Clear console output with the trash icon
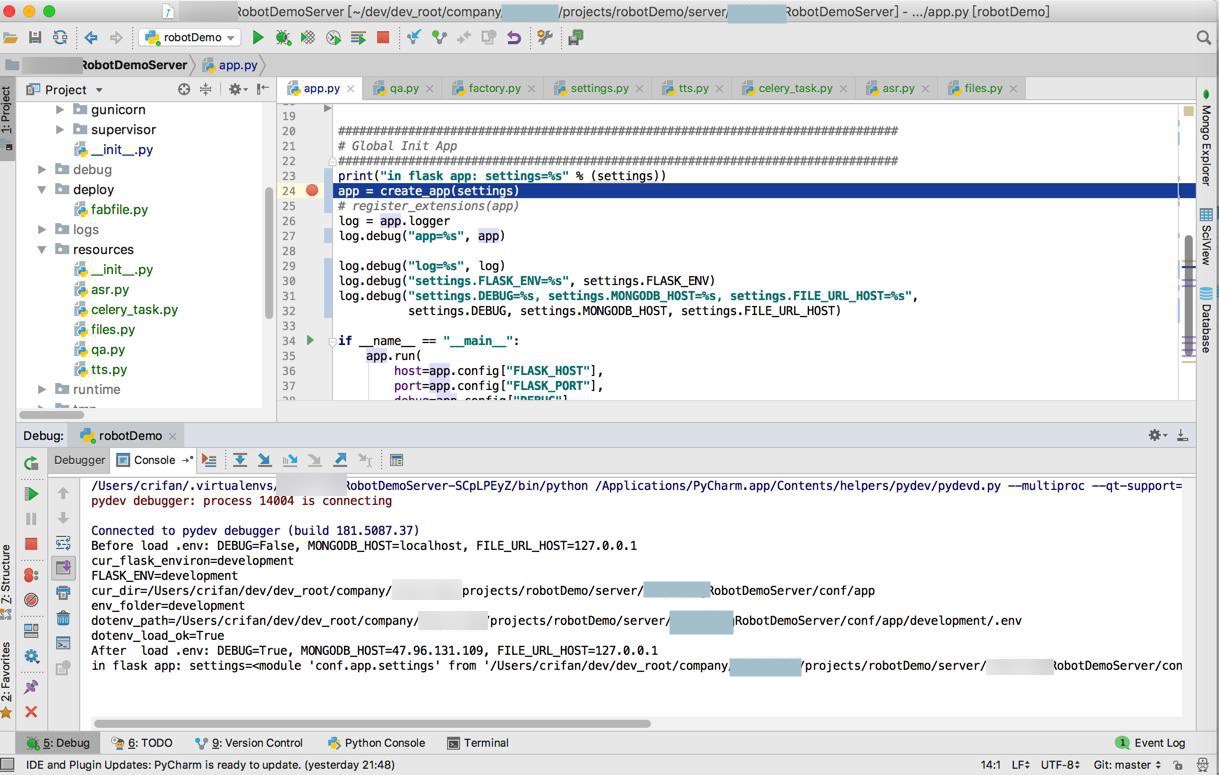Viewport: 1219px width, 775px height. (63, 619)
